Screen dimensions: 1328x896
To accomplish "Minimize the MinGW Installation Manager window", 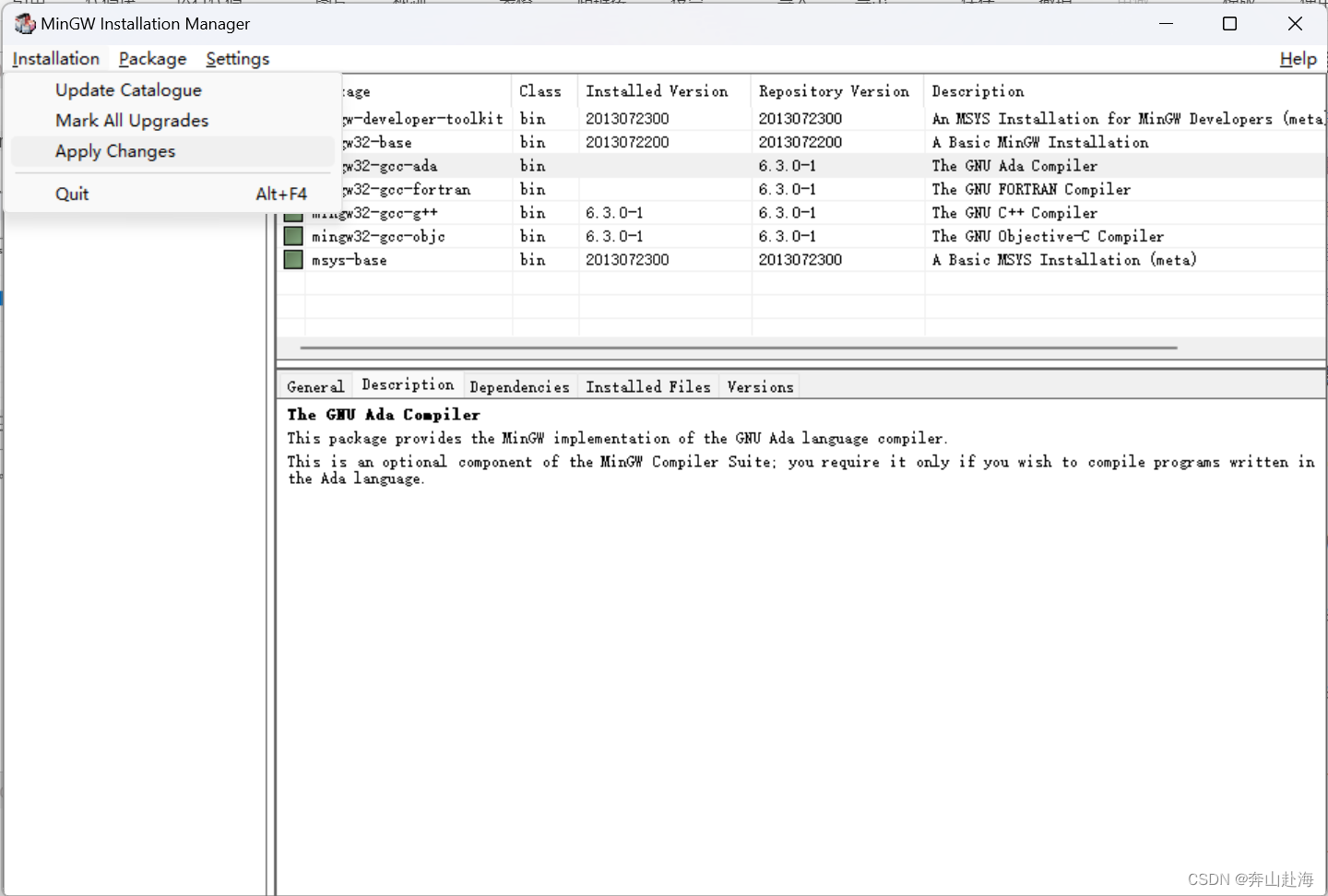I will [x=1166, y=24].
